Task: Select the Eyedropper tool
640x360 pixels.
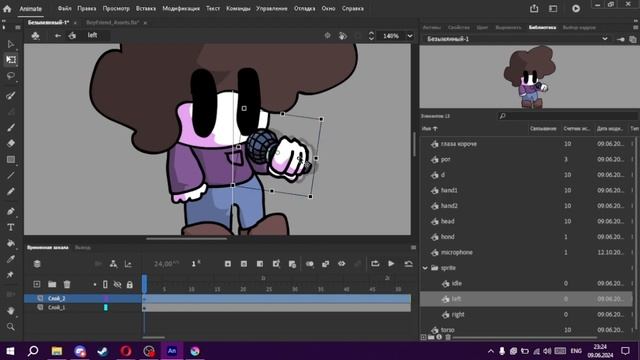Action: click(x=11, y=259)
